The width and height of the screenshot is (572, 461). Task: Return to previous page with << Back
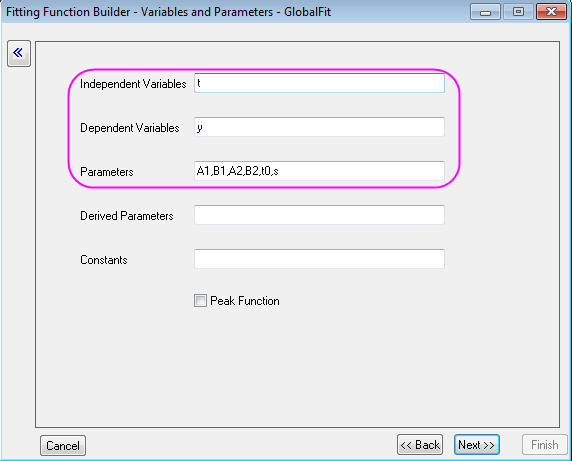420,445
